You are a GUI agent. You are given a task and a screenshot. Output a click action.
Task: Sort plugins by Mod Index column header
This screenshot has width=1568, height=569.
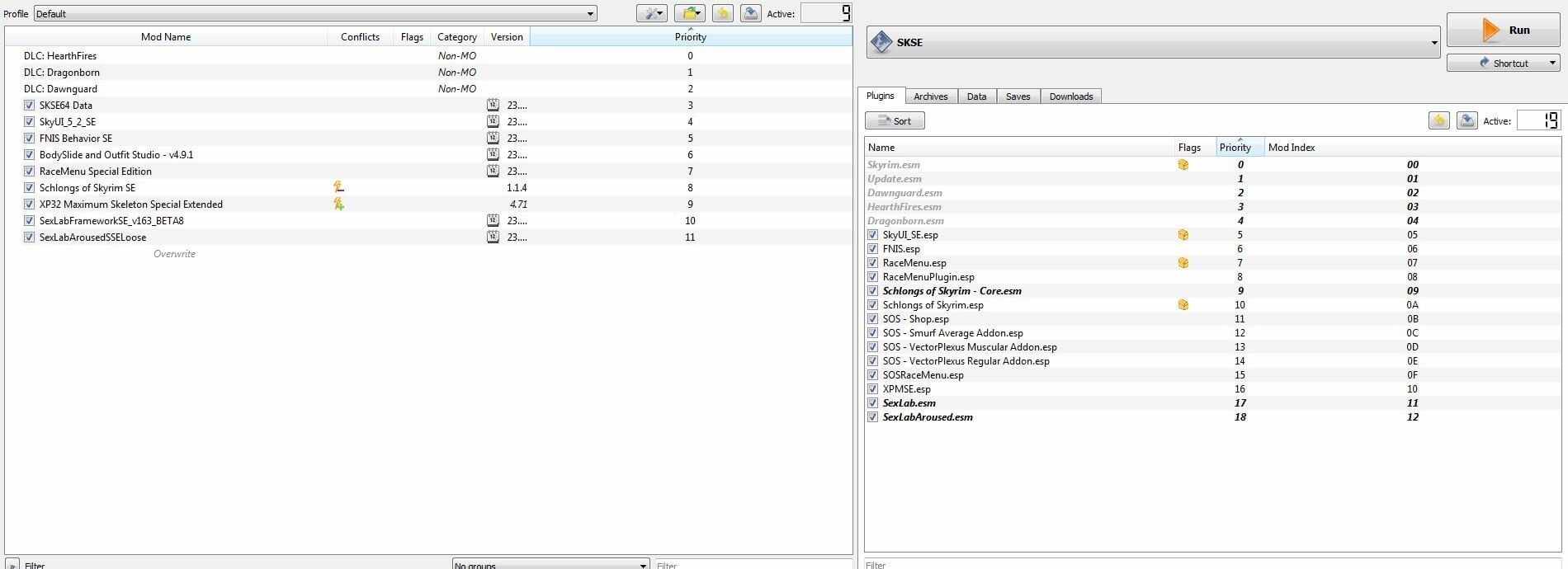click(x=1412, y=147)
